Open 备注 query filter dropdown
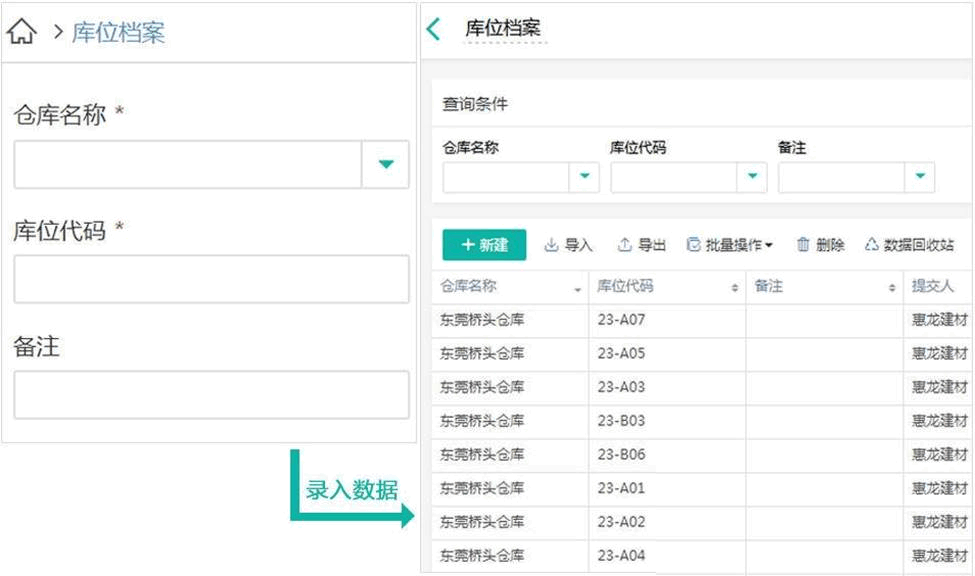The width and height of the screenshot is (975, 576). pyautogui.click(x=919, y=177)
